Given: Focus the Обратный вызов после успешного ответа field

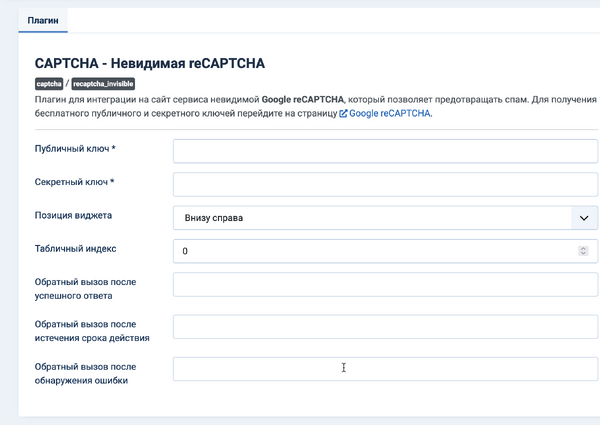Looking at the screenshot, I should click(x=385, y=284).
